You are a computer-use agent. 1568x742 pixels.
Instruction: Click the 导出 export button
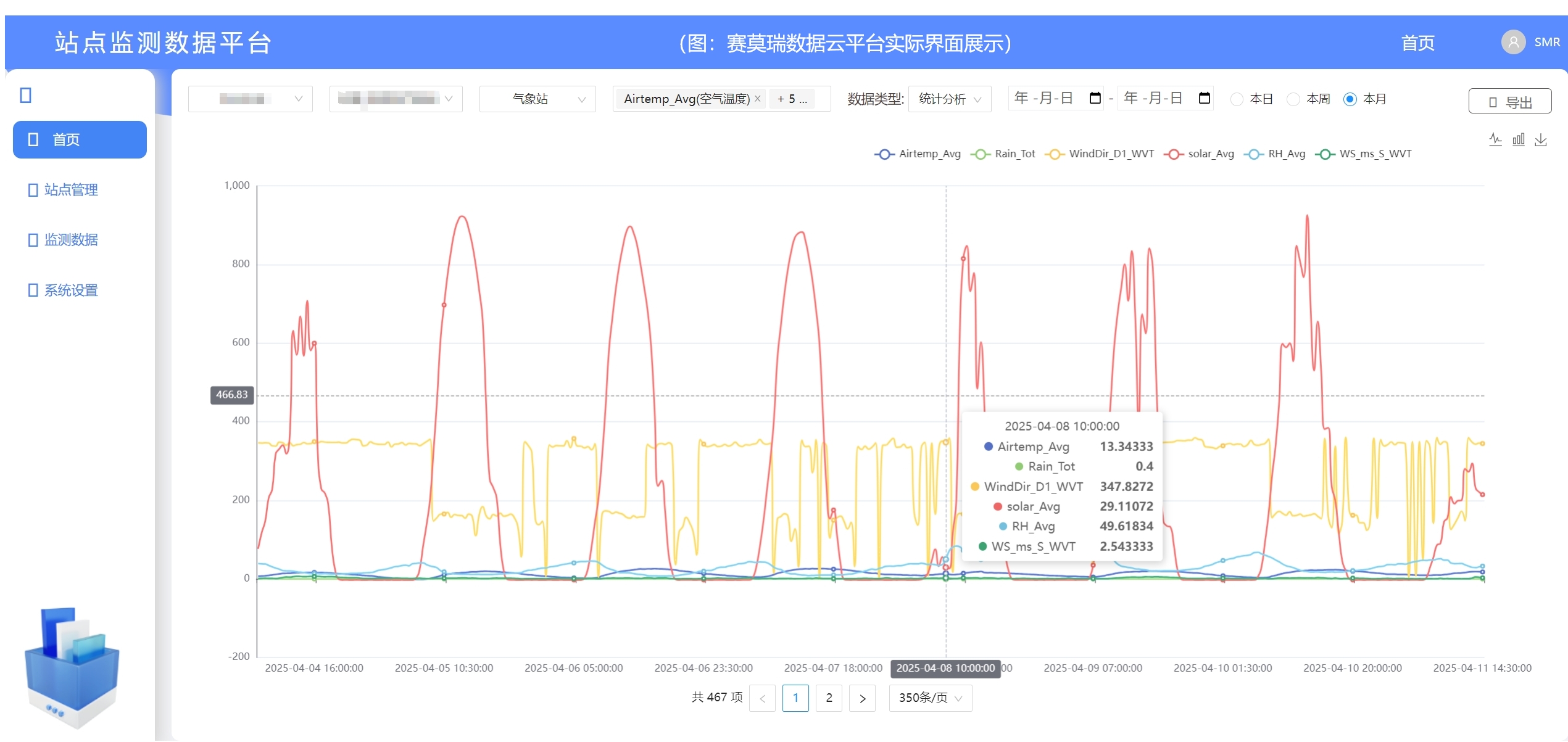[1510, 101]
